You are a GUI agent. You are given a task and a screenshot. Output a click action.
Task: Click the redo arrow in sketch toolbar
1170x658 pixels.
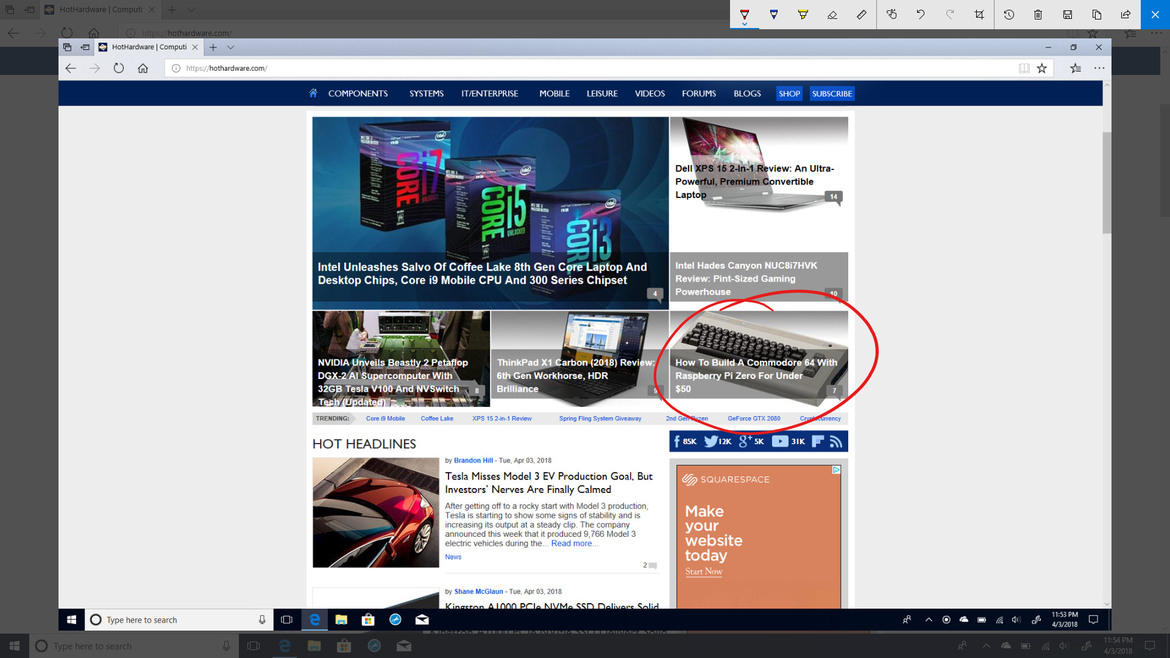pos(950,14)
